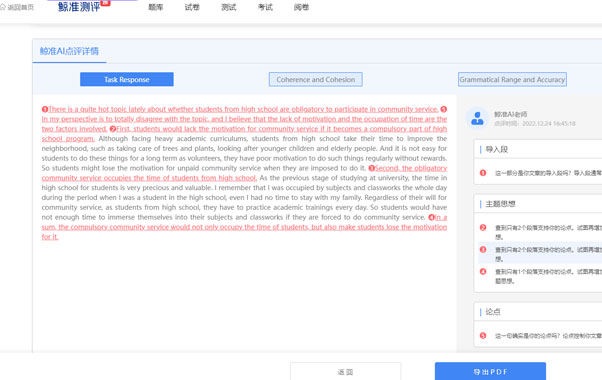Click red marker 2 before 'First, students'
This screenshot has height=380, width=602.
click(112, 129)
